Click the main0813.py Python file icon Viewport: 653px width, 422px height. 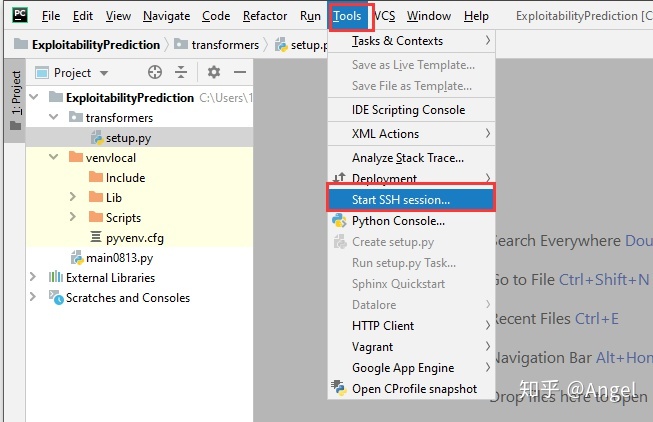[77, 257]
